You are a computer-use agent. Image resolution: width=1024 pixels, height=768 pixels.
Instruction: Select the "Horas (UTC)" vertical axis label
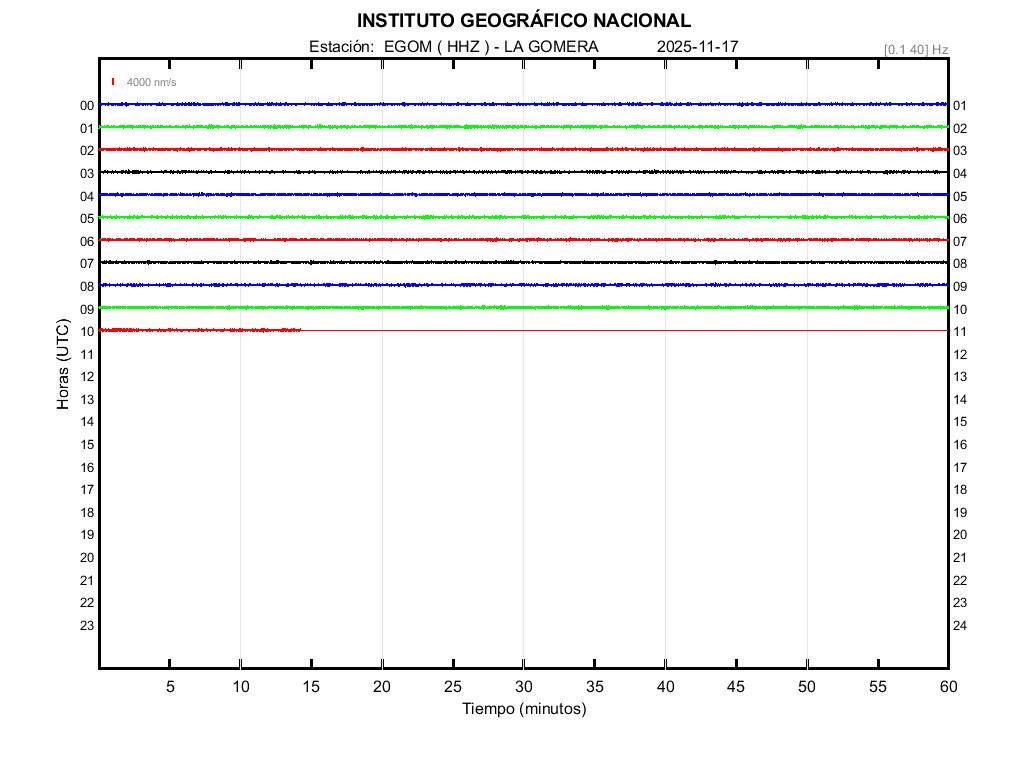pyautogui.click(x=63, y=365)
